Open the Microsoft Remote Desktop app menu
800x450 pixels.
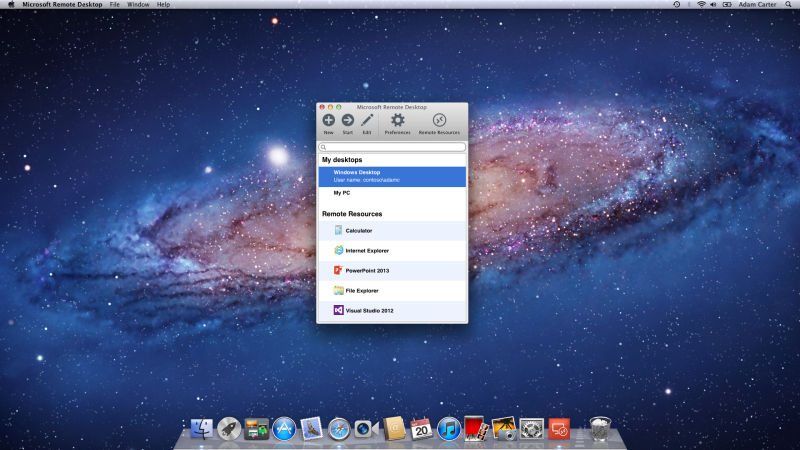[62, 4]
